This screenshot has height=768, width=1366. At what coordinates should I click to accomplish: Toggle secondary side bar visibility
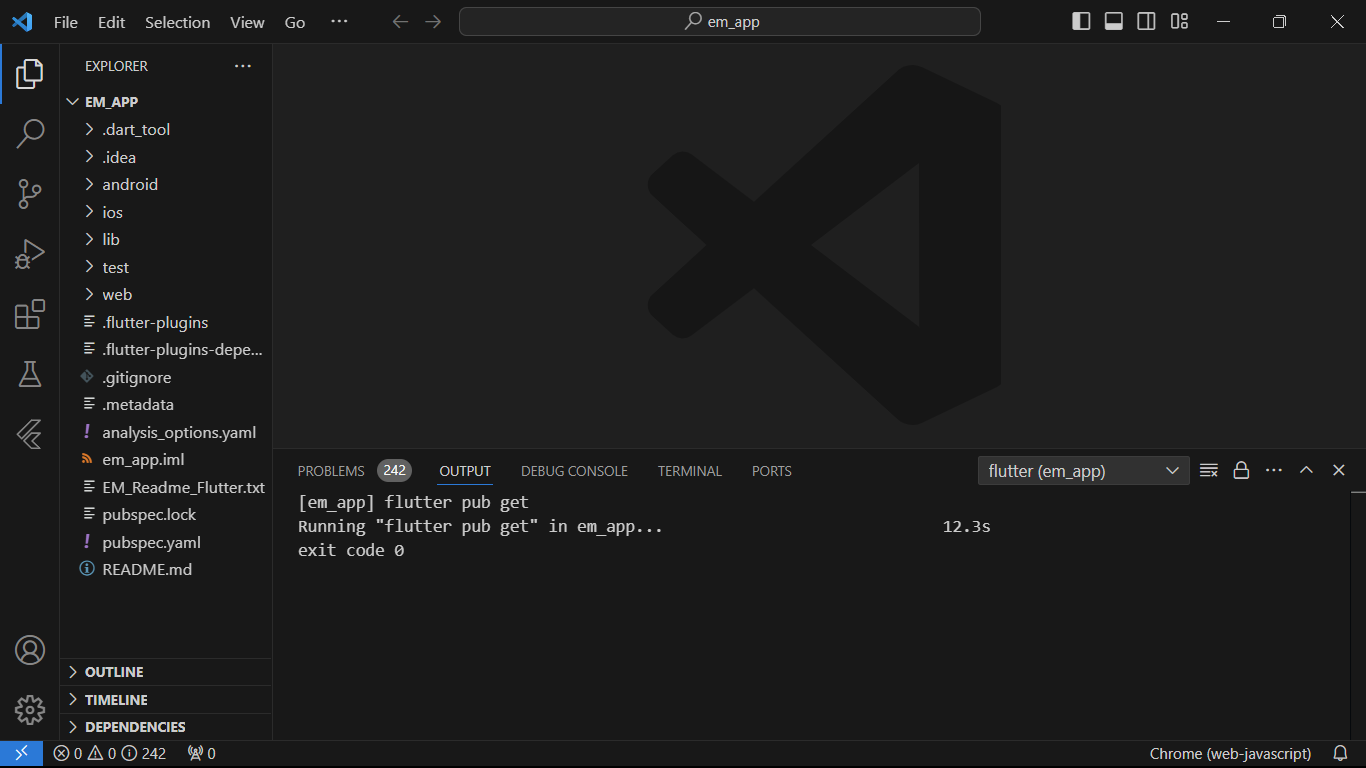(1147, 21)
